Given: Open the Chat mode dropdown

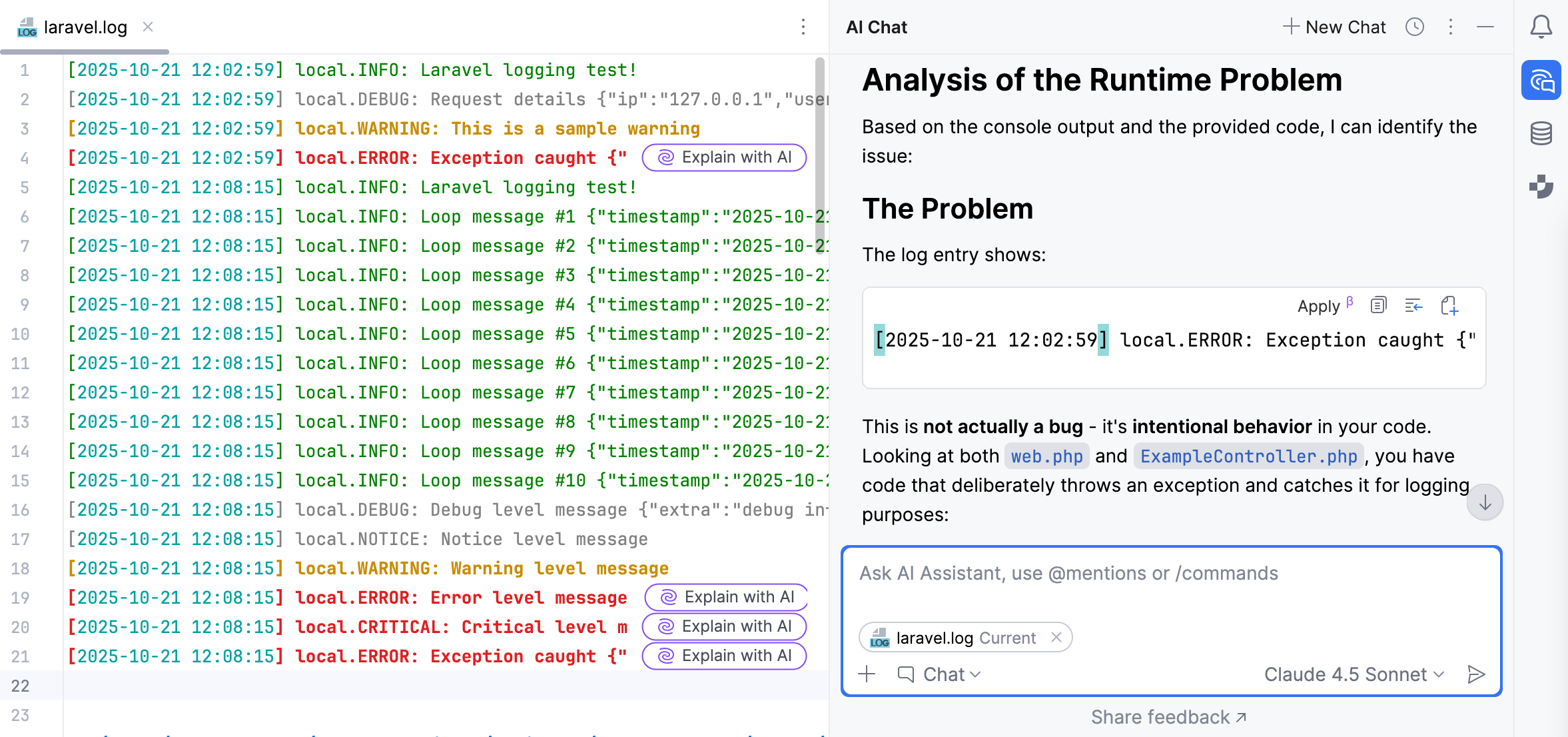Looking at the screenshot, I should [940, 674].
